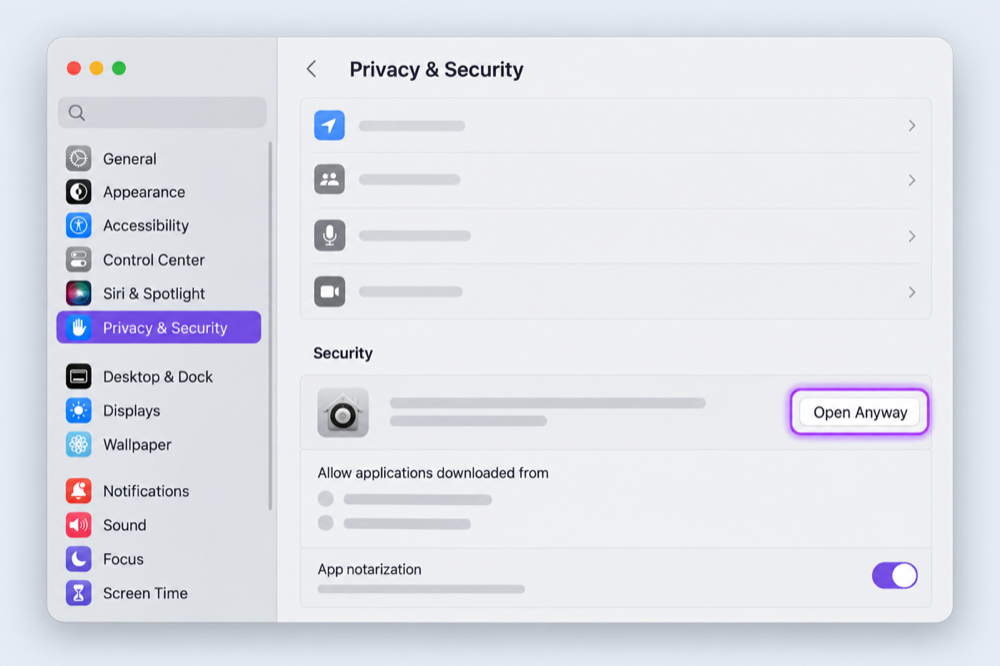The width and height of the screenshot is (1000, 666).
Task: Click the Notifications bell icon
Action: tap(78, 491)
